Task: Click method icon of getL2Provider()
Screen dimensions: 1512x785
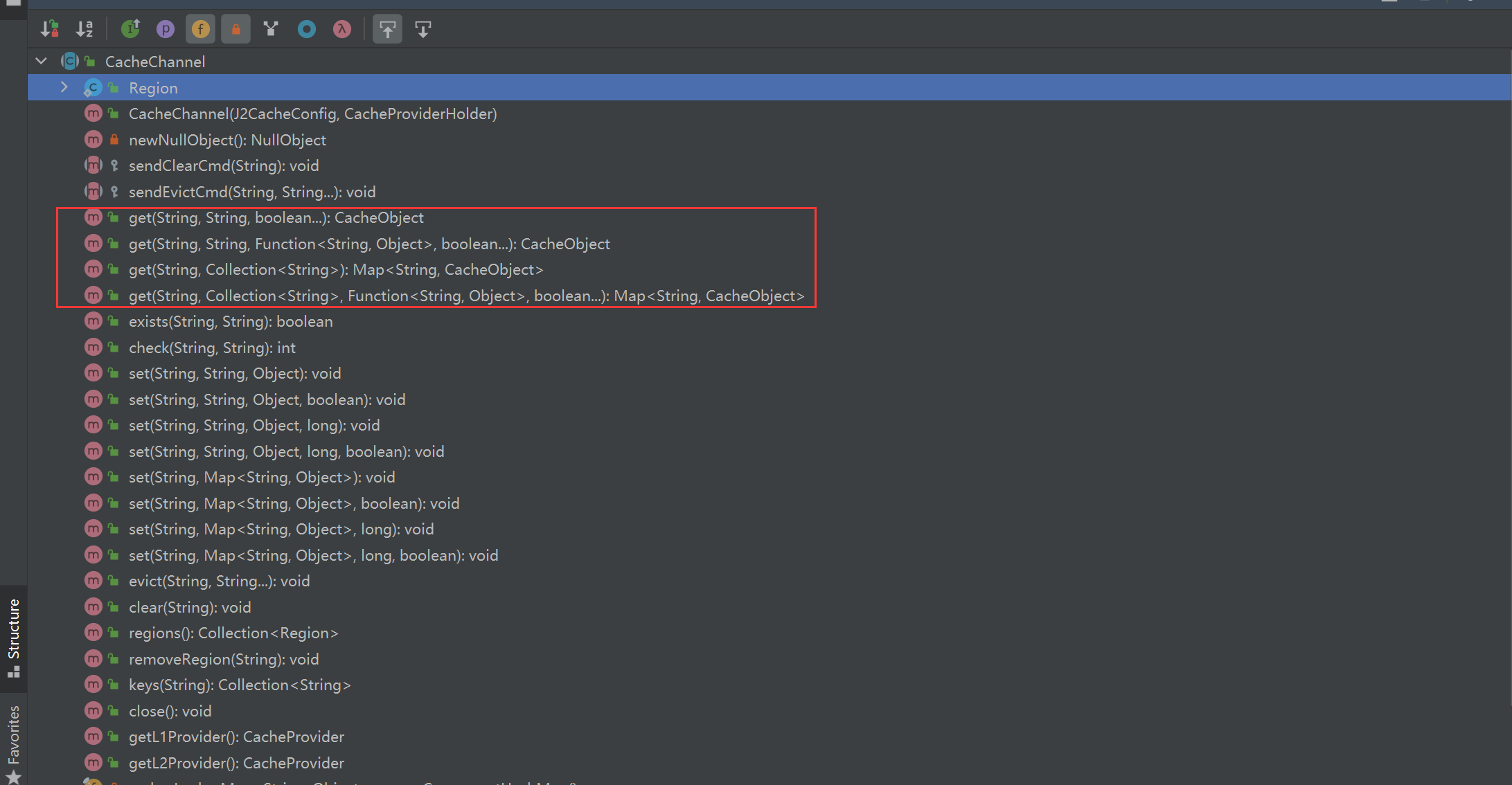Action: coord(93,763)
